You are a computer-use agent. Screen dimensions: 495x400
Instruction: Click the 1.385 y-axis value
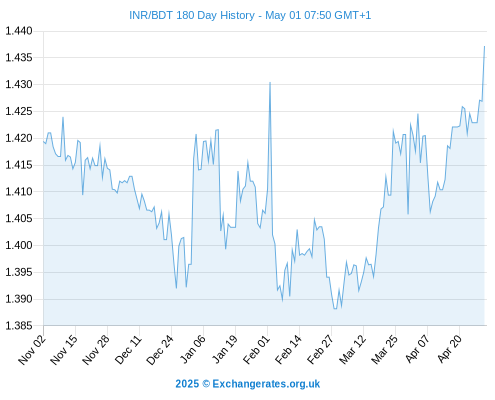pos(19,326)
